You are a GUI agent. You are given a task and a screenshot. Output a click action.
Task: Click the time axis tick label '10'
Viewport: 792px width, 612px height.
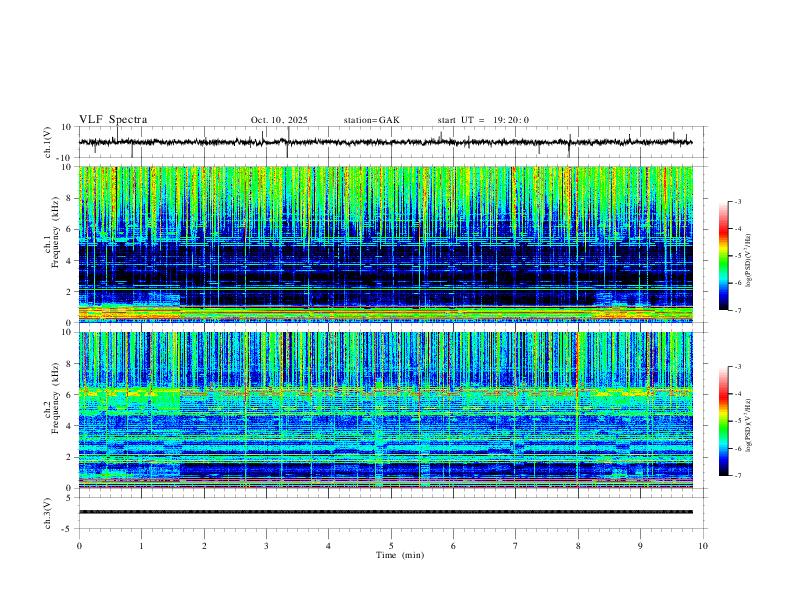point(703,546)
